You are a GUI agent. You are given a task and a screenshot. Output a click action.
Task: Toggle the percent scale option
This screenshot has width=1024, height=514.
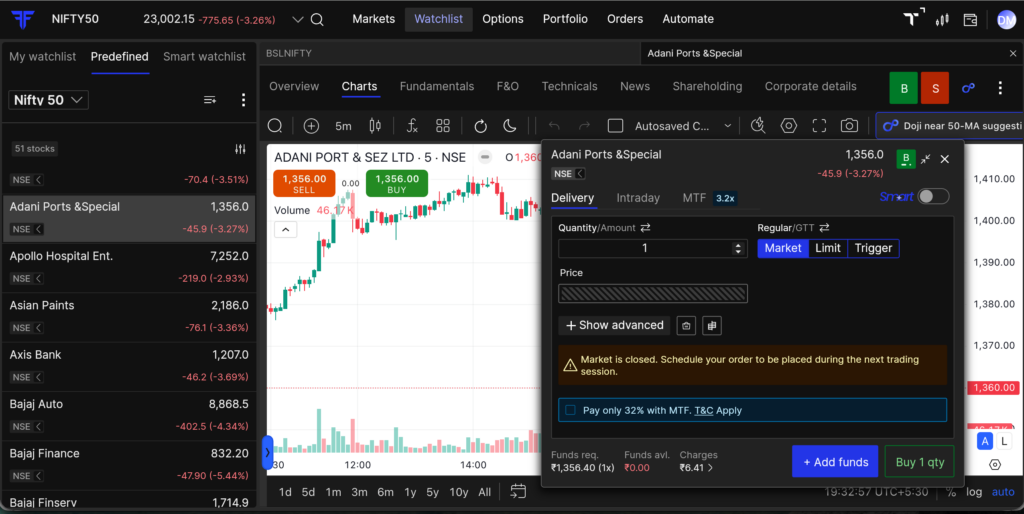[x=951, y=492]
